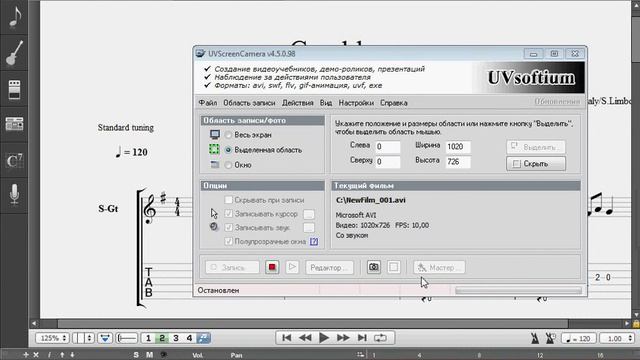Toggle Записывать звук checkbox

[229, 228]
